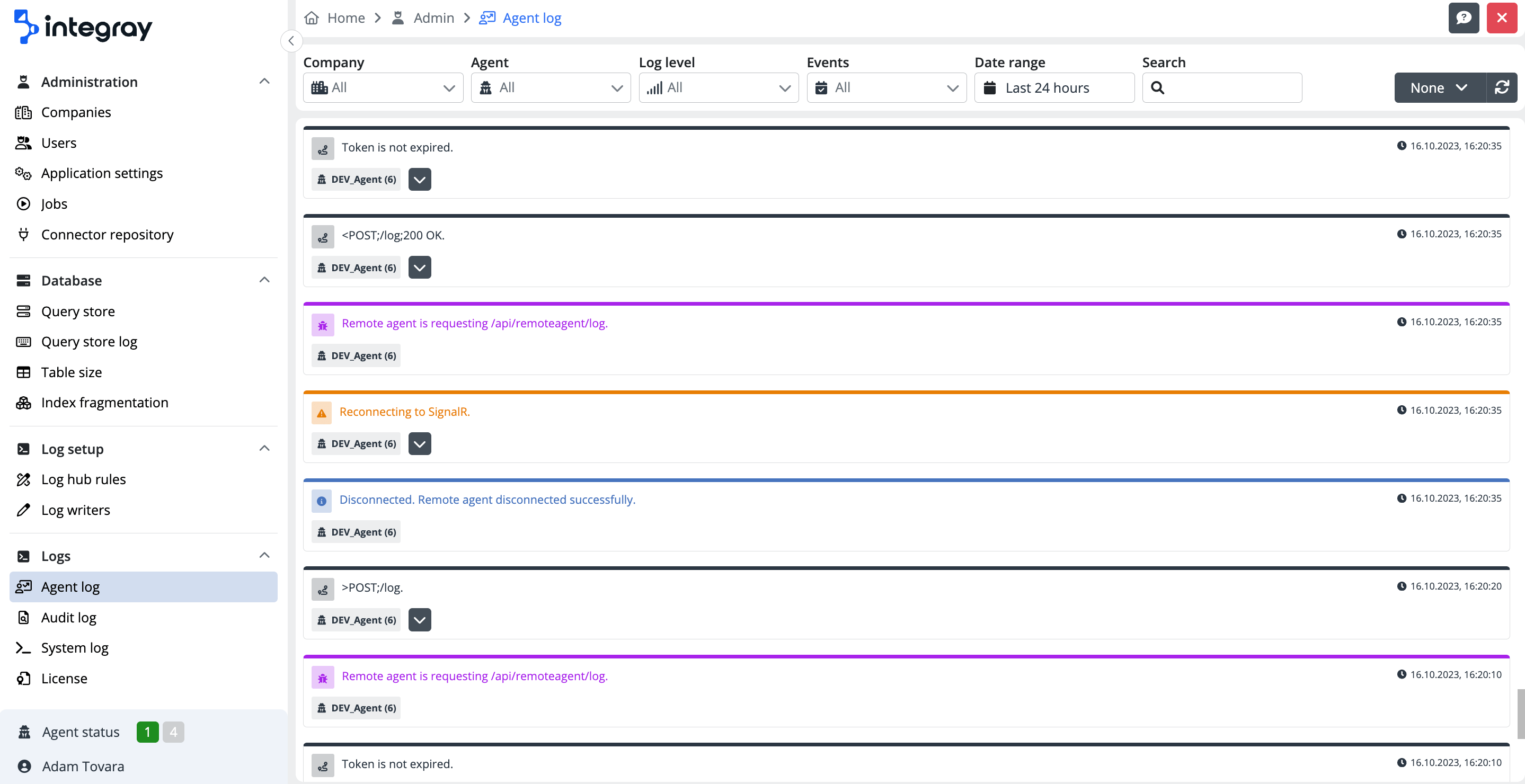Image resolution: width=1525 pixels, height=784 pixels.
Task: Open the Agent status panel
Action: click(x=80, y=732)
